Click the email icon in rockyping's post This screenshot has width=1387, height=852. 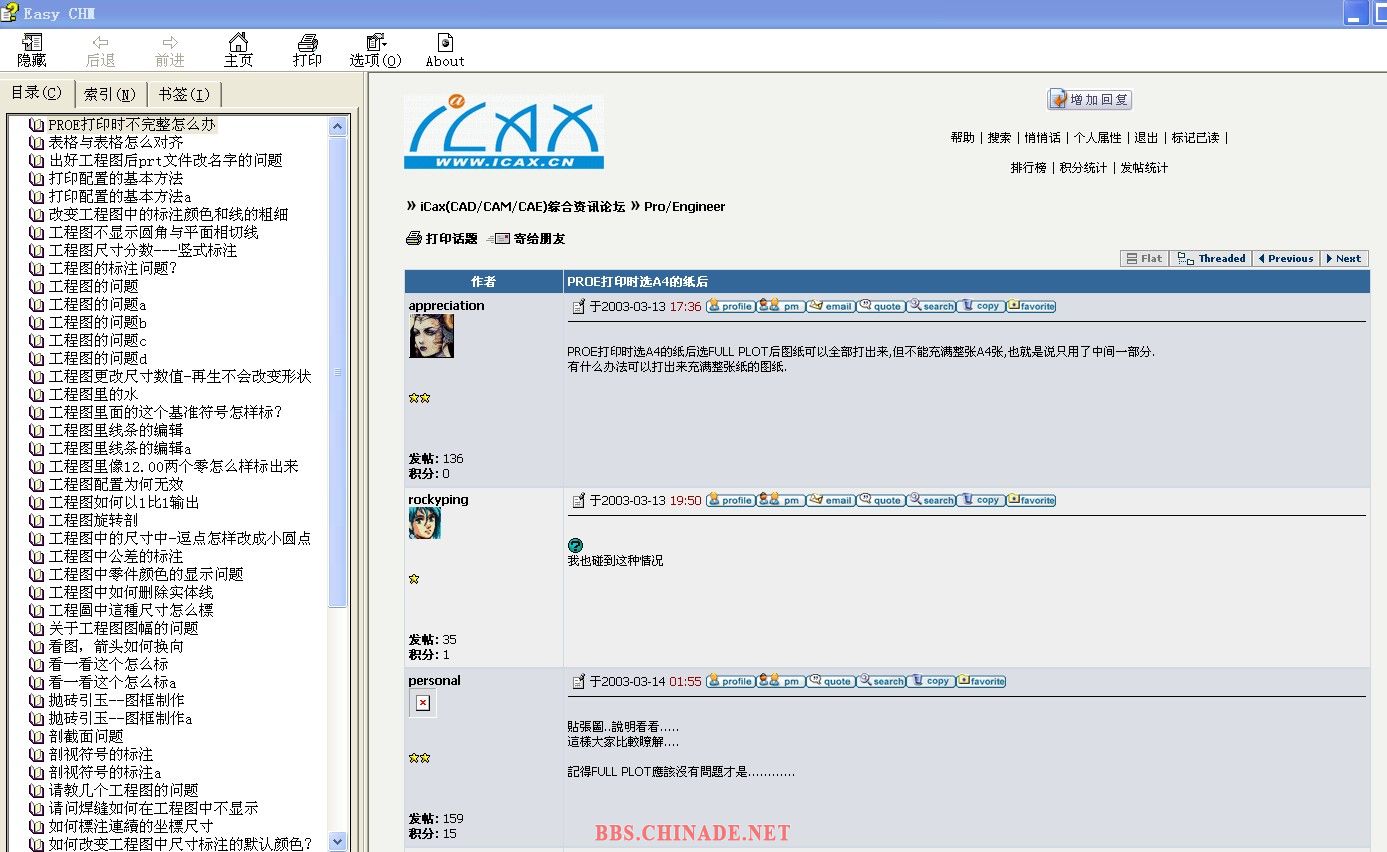pyautogui.click(x=831, y=500)
